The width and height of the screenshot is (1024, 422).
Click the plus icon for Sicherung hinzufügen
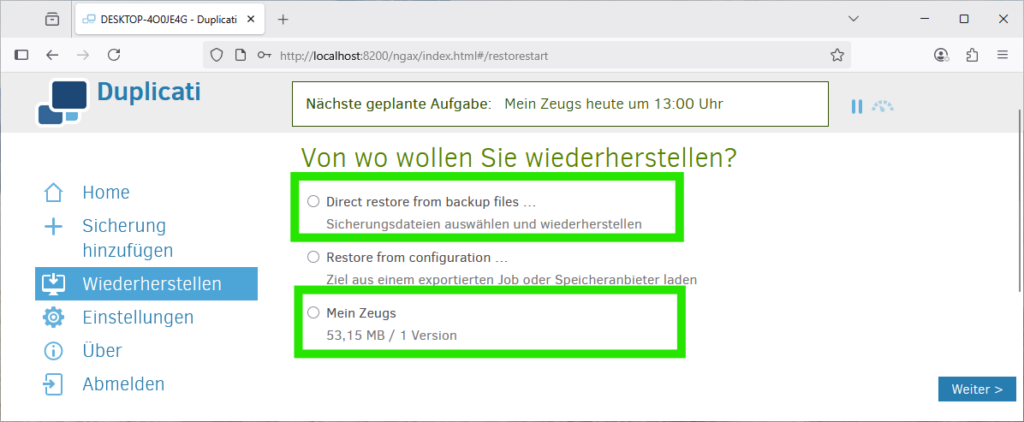click(x=53, y=226)
